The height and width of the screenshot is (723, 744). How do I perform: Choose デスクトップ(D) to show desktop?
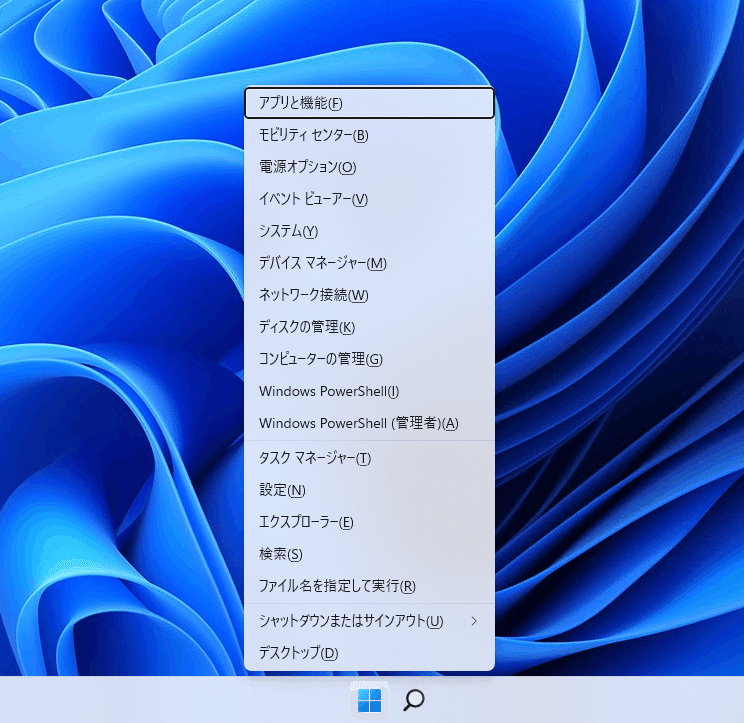click(x=369, y=653)
